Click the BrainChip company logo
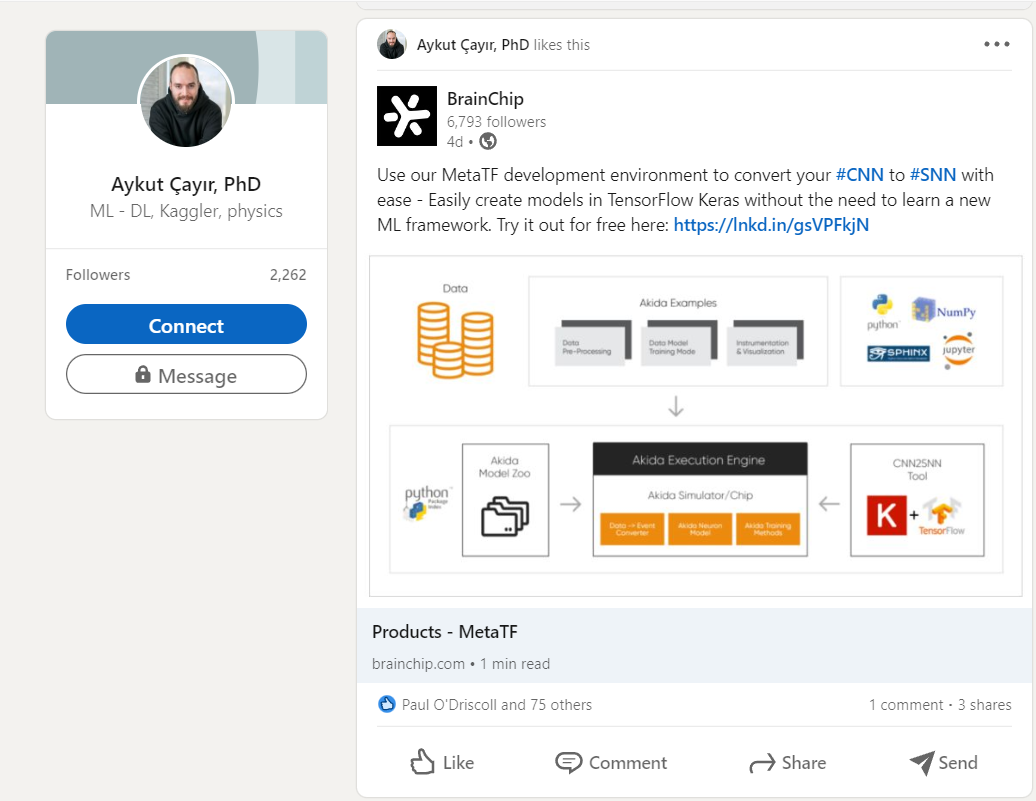This screenshot has height=801, width=1036. click(x=407, y=116)
